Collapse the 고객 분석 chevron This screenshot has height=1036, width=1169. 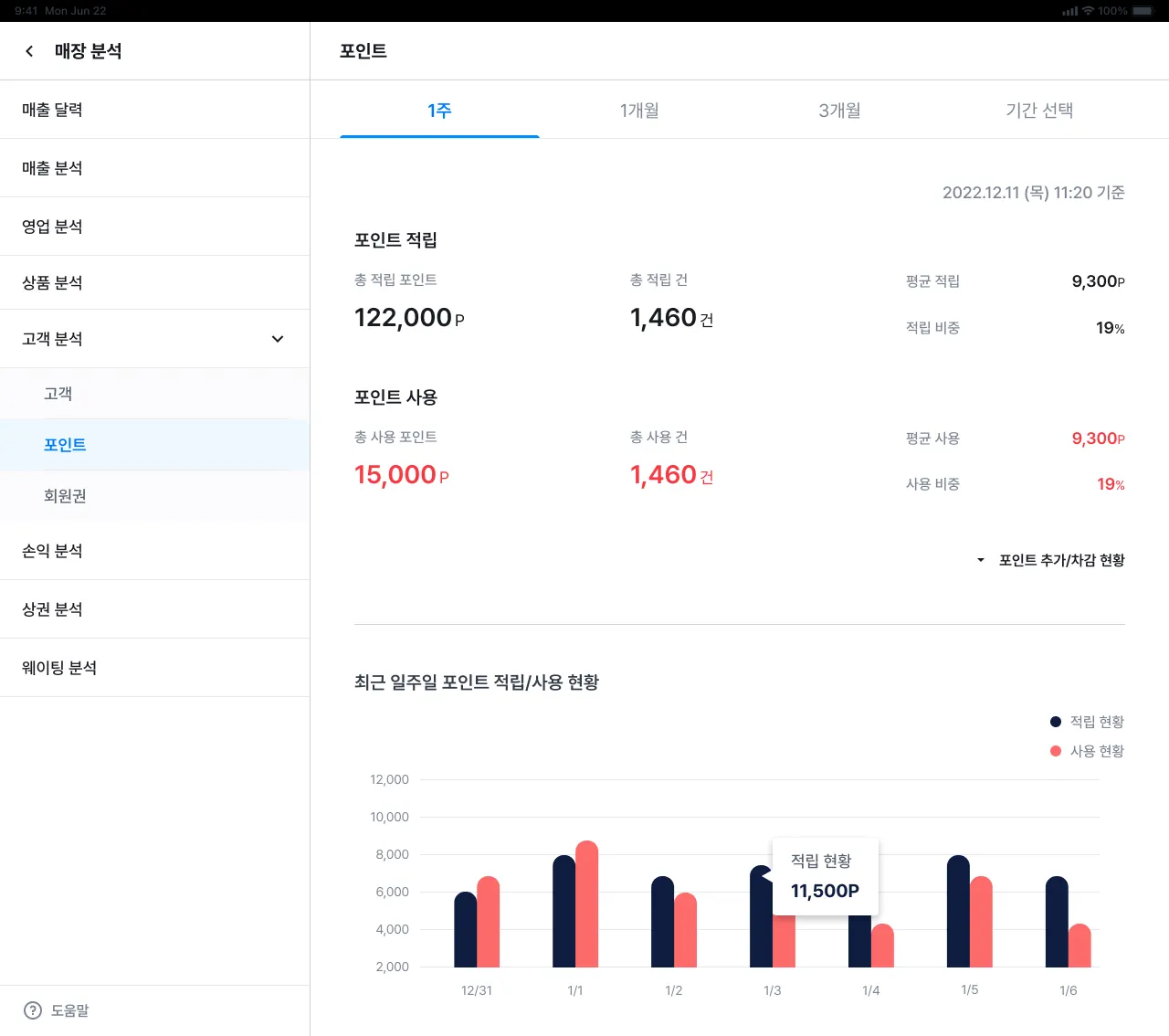pyautogui.click(x=278, y=339)
